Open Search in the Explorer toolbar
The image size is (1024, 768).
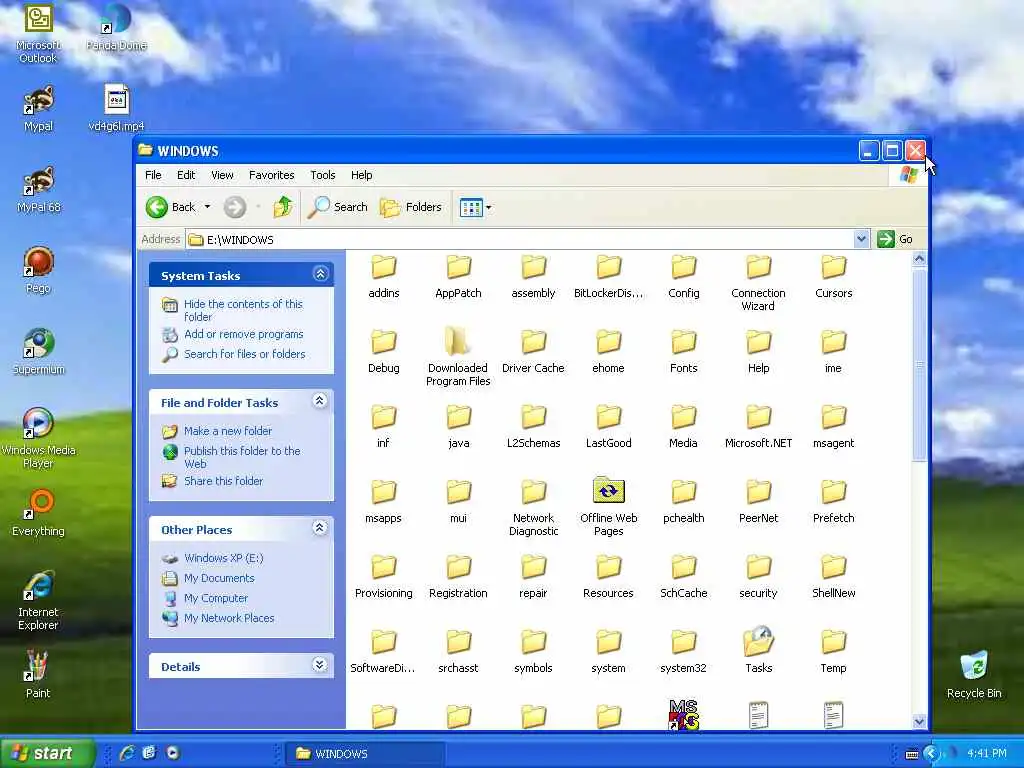(338, 207)
